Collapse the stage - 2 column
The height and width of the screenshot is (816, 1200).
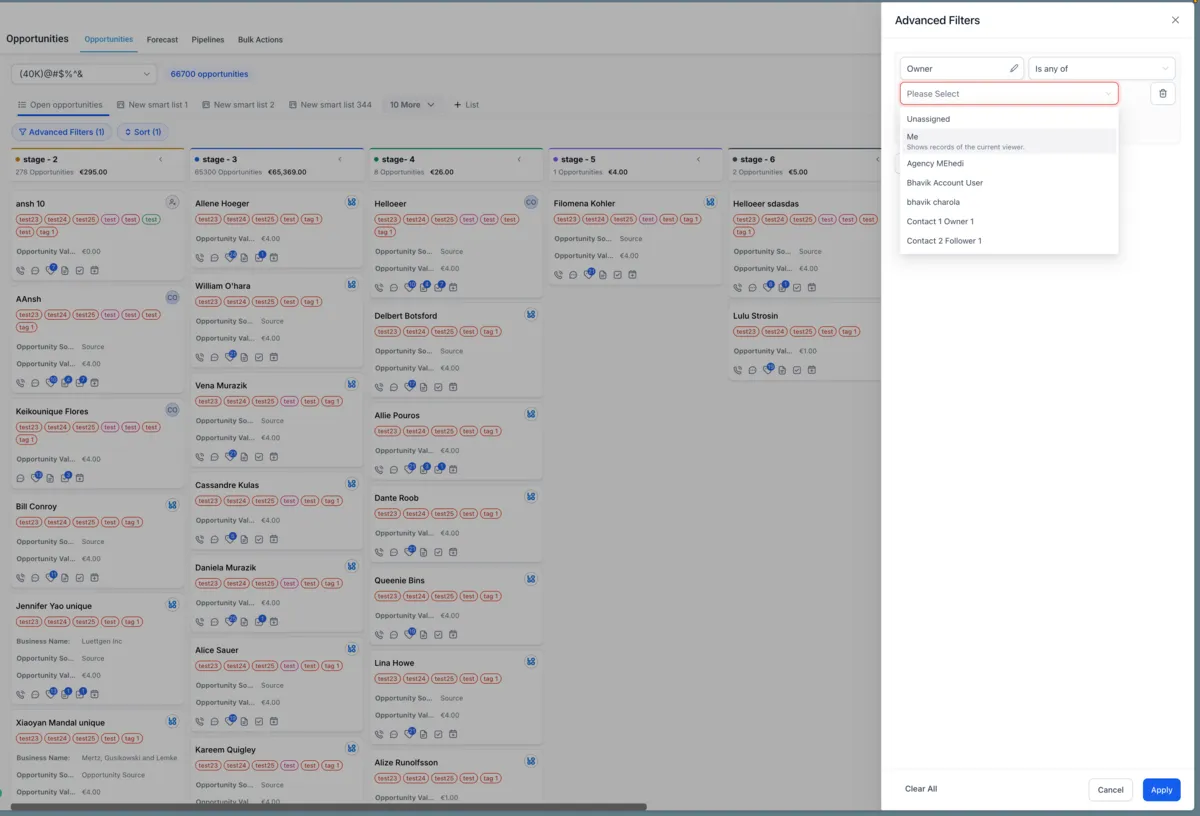point(161,159)
